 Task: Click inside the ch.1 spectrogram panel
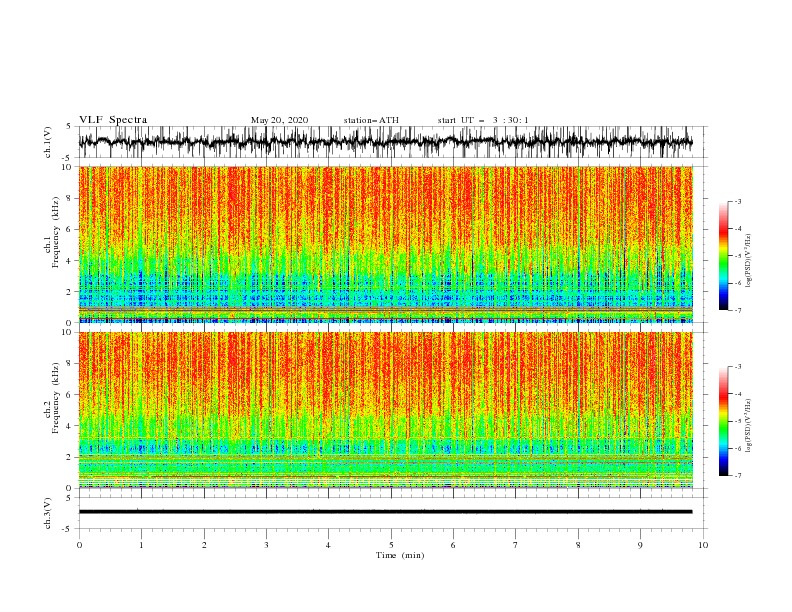[386, 244]
